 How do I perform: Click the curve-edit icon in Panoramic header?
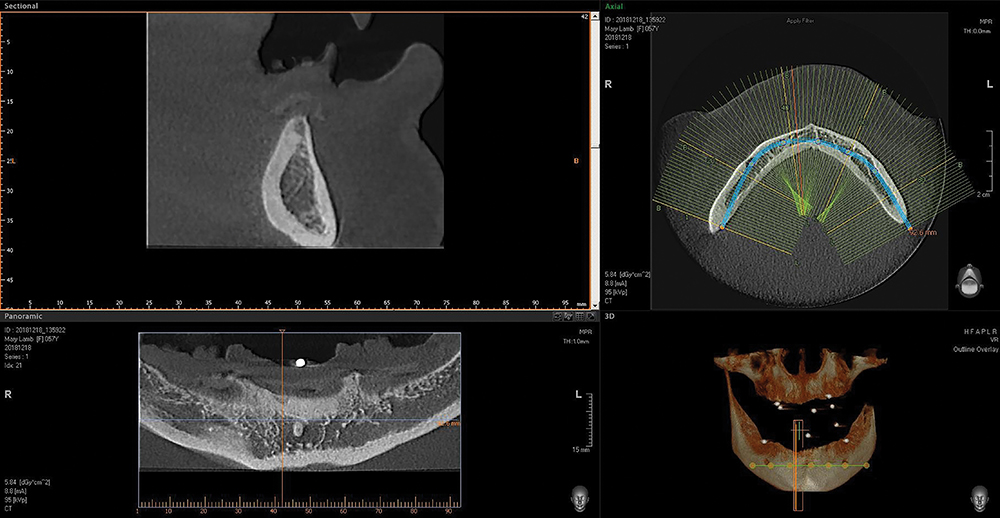[x=568, y=316]
